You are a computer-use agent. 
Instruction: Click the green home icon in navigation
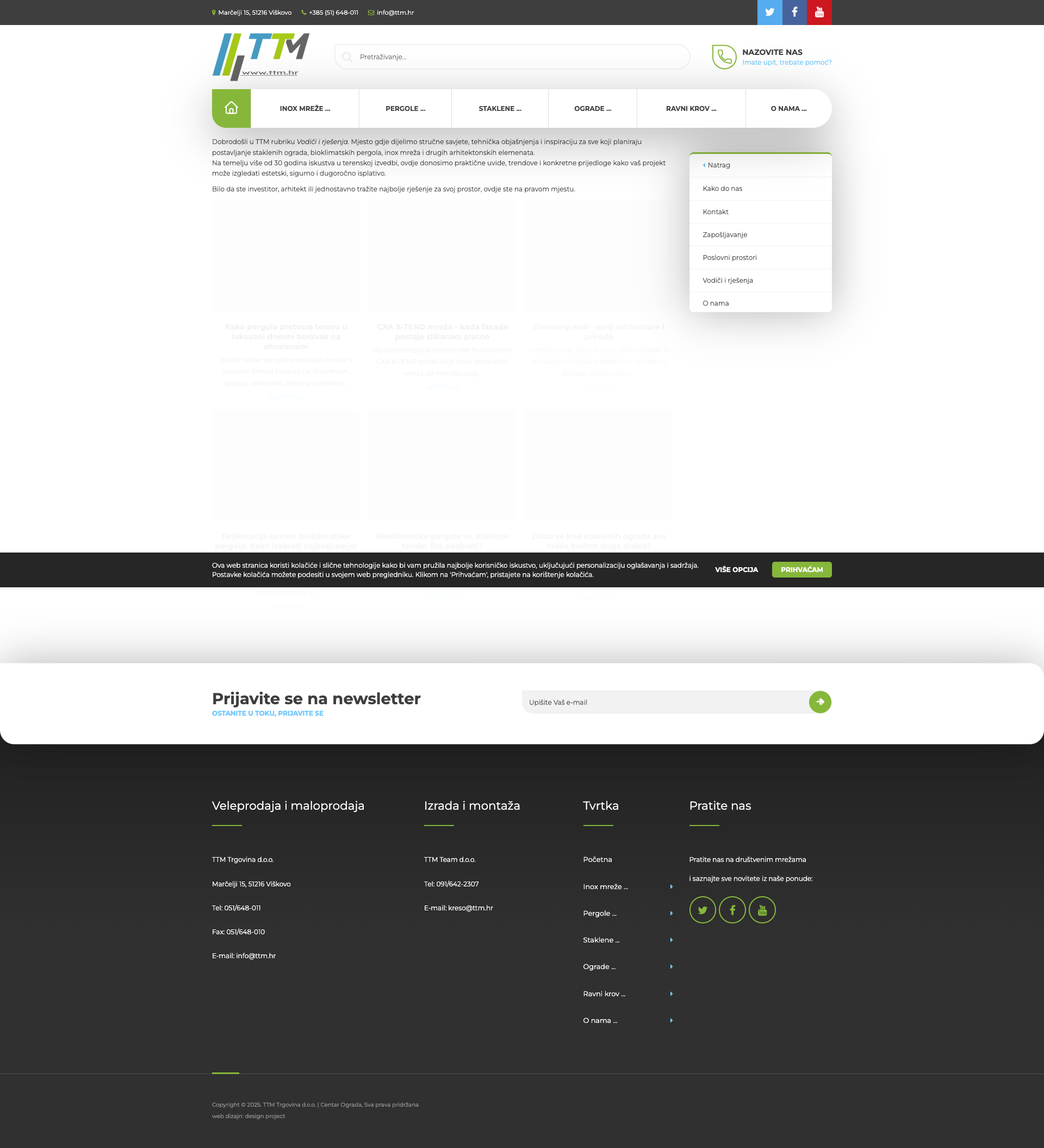tap(231, 108)
